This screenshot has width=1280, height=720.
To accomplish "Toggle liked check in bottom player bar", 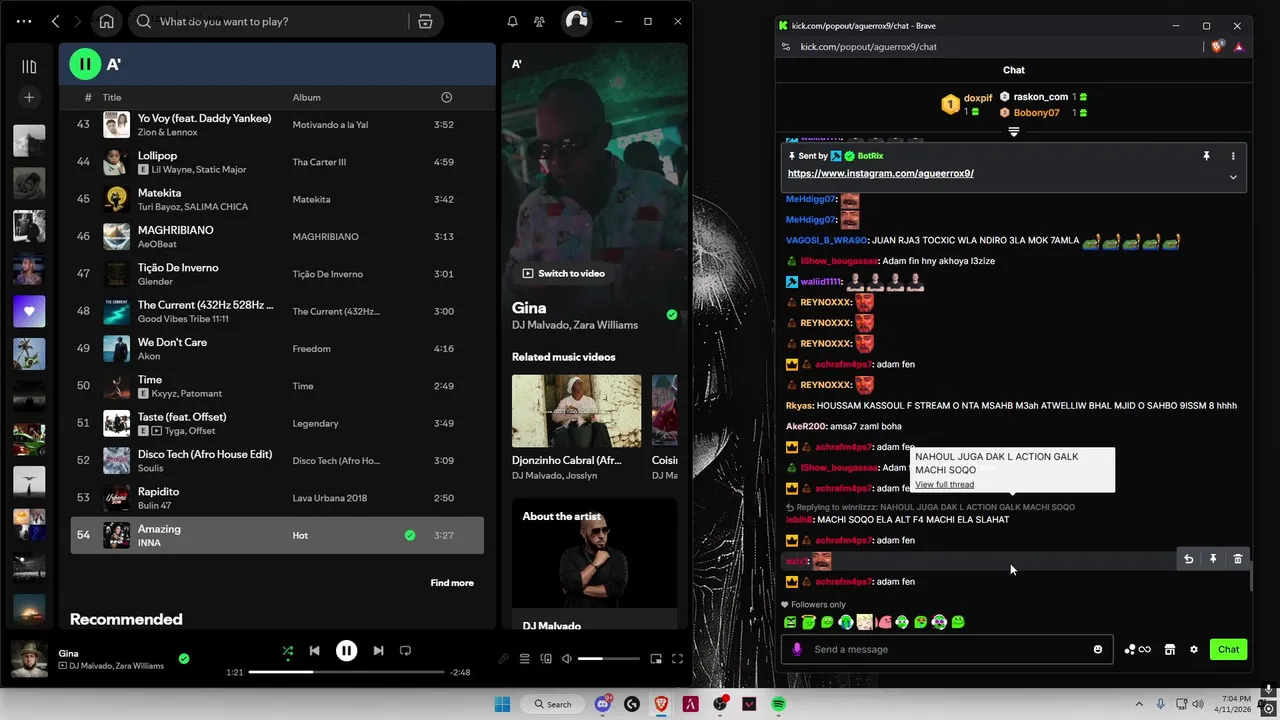I will tap(184, 659).
